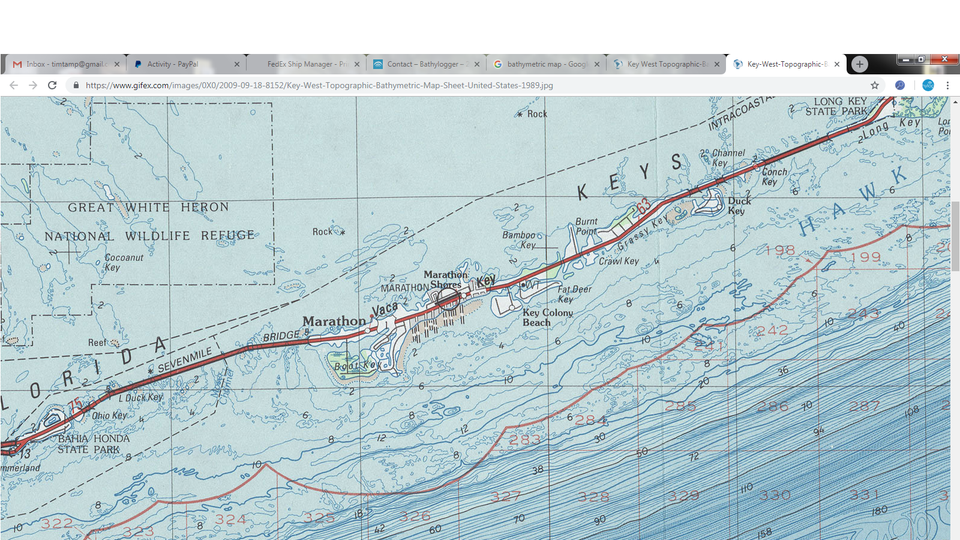Close the FedEx Ship Manager tab
This screenshot has height=540, width=960.
[357, 64]
